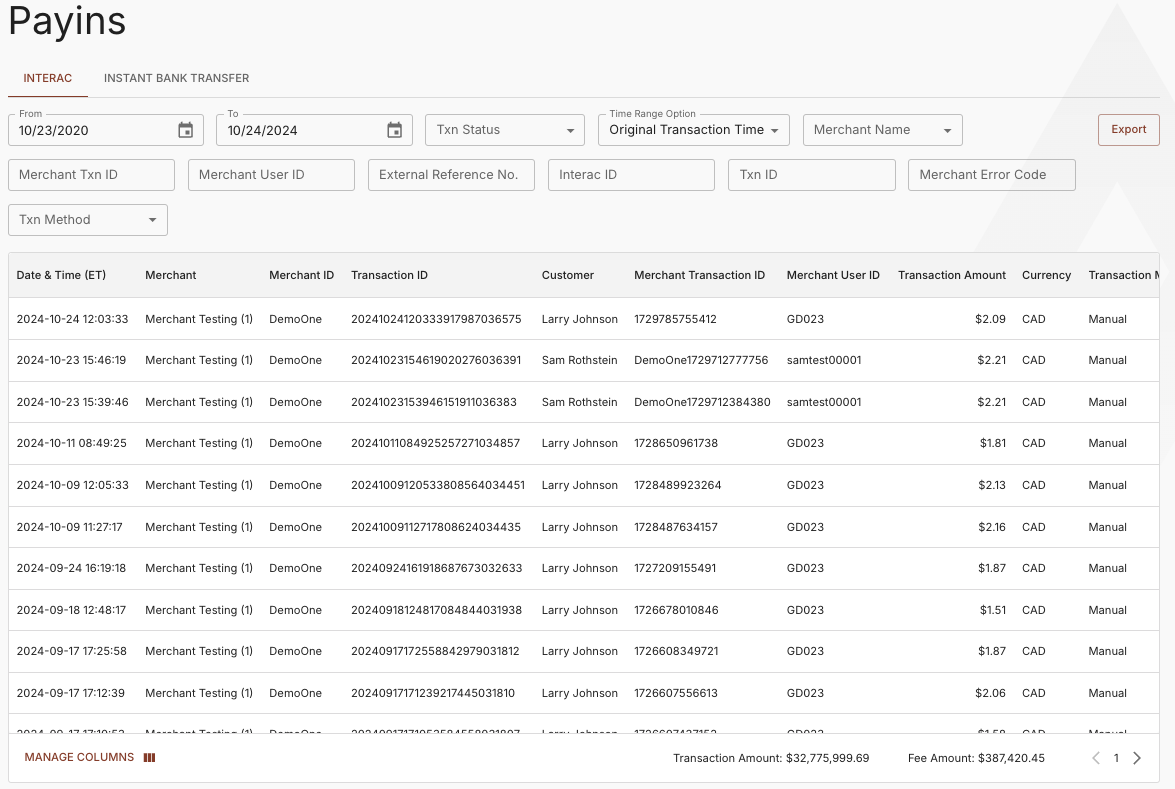Open the Txn Method filter

(87, 220)
